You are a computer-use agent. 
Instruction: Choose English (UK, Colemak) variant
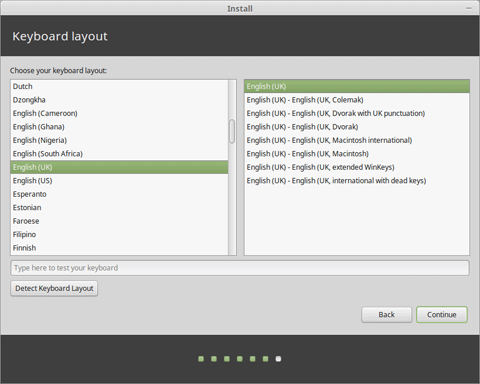[x=357, y=100]
